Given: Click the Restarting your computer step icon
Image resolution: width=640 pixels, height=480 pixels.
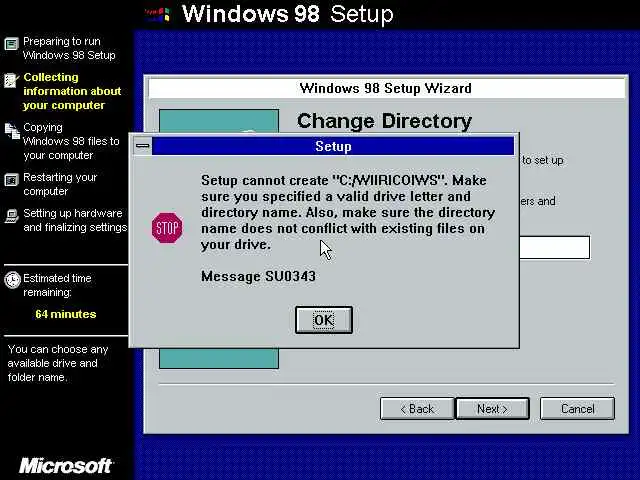Looking at the screenshot, I should click(x=11, y=180).
